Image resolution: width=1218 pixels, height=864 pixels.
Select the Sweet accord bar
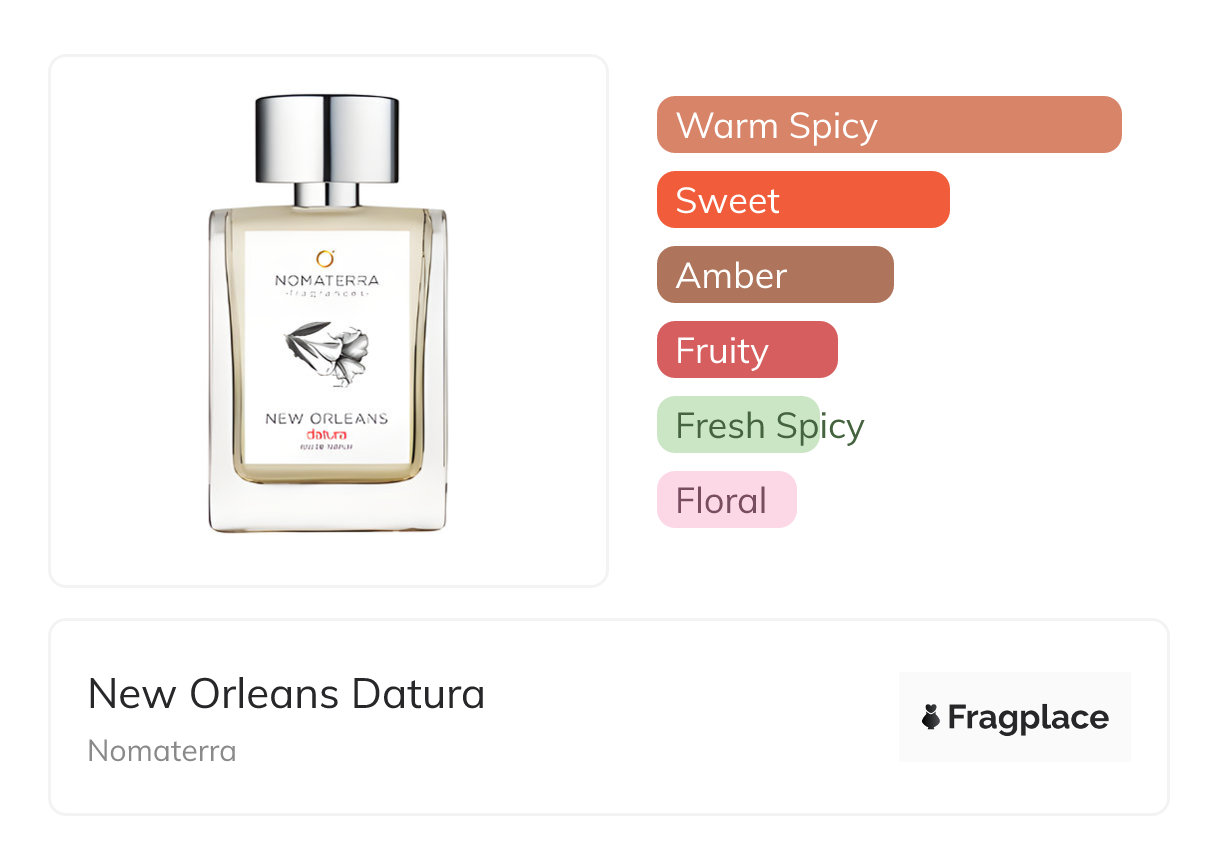point(803,200)
